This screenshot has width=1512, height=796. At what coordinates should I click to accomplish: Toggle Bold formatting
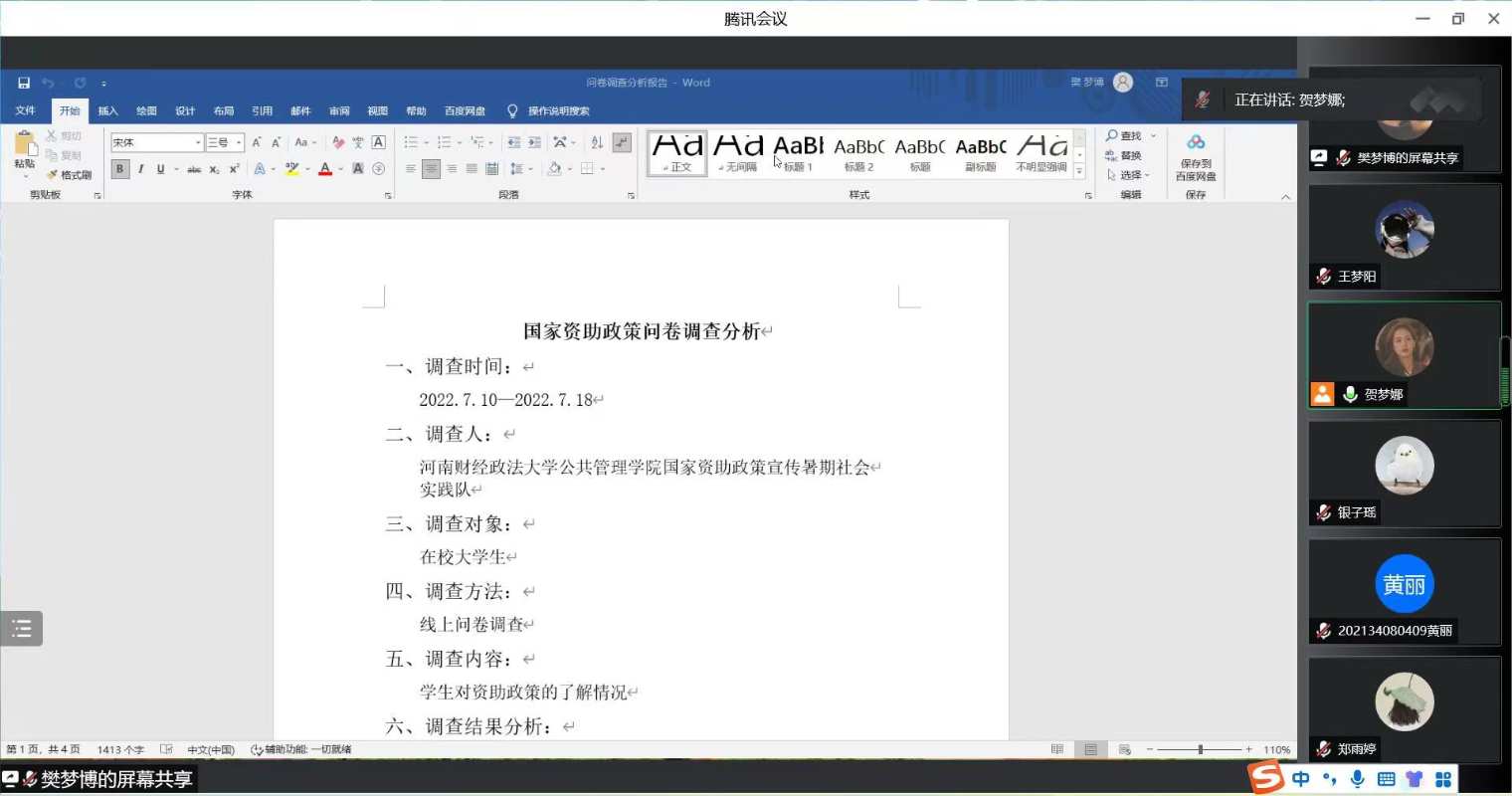point(119,169)
